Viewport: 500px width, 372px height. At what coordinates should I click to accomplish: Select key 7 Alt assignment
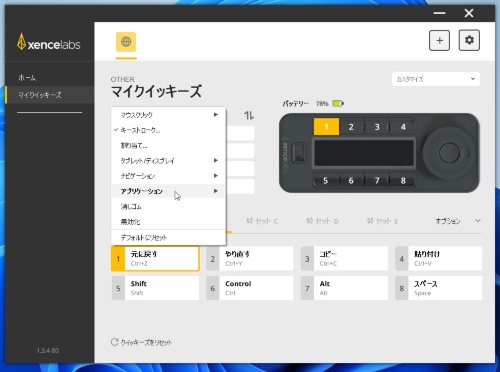pos(344,288)
